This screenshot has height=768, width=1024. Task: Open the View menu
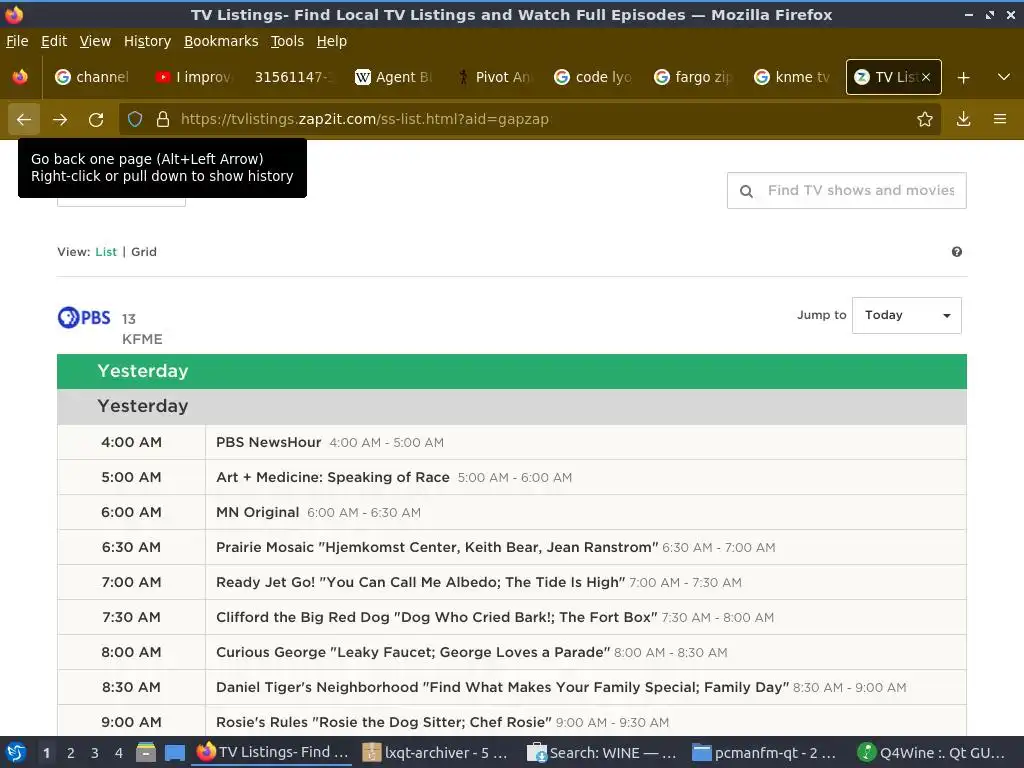(95, 41)
